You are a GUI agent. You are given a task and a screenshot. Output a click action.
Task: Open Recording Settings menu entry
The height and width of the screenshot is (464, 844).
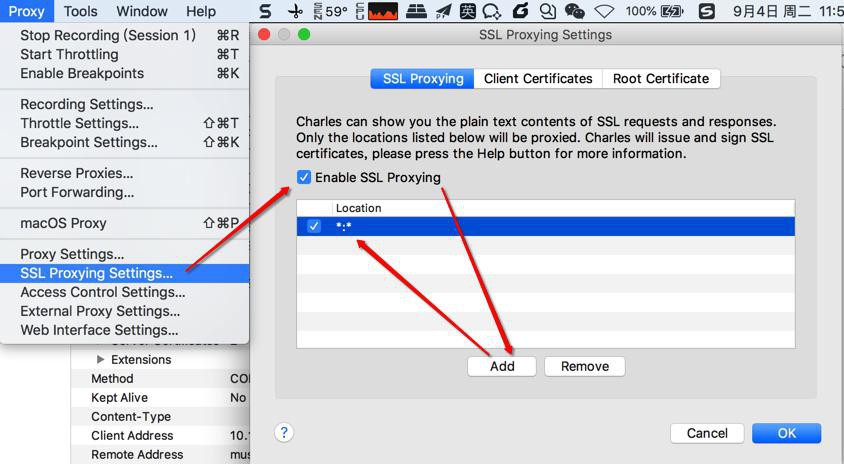click(x=124, y=104)
